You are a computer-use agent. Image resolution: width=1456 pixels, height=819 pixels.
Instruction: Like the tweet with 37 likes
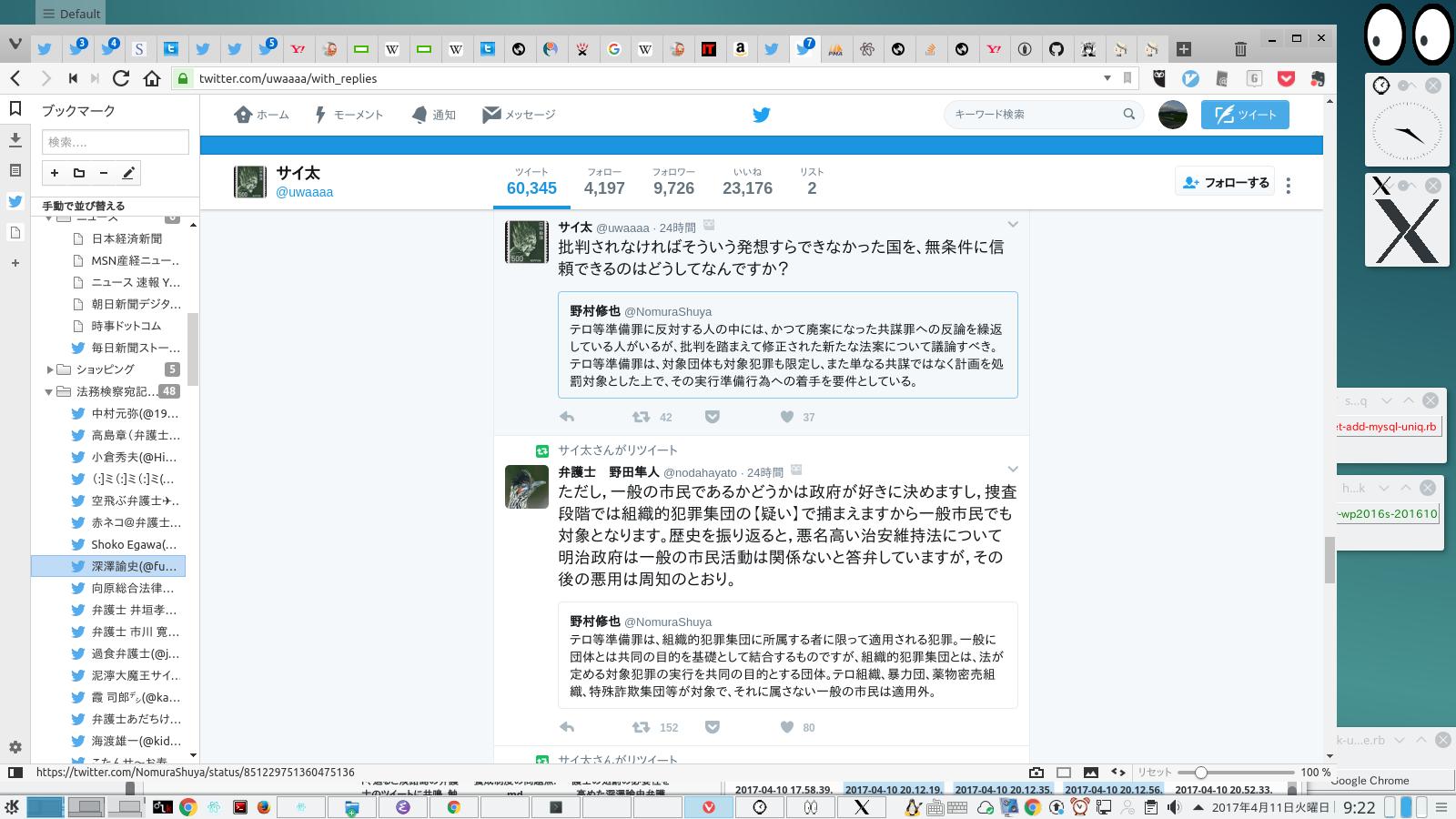(787, 417)
